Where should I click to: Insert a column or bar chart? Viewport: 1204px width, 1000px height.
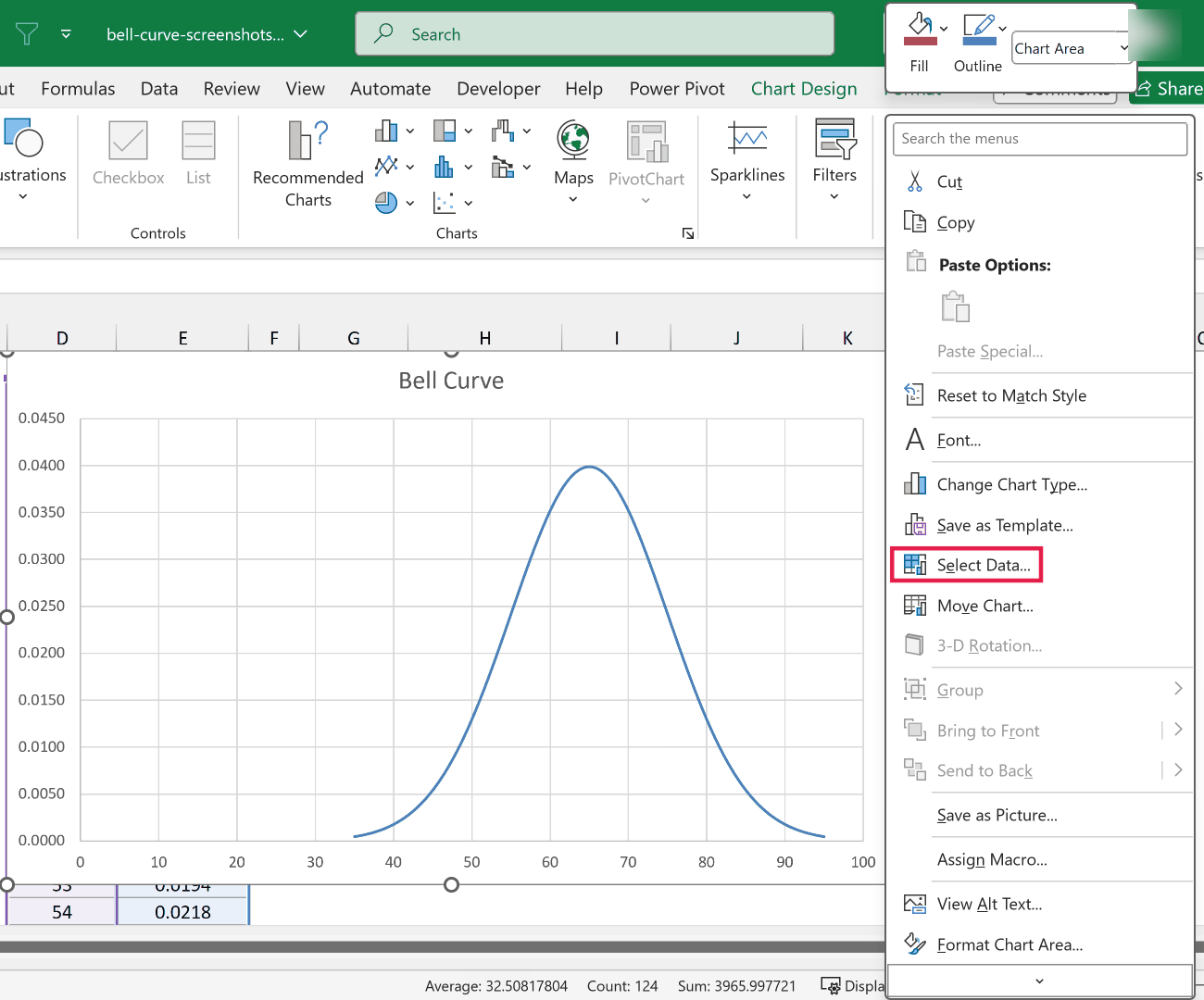click(x=386, y=131)
